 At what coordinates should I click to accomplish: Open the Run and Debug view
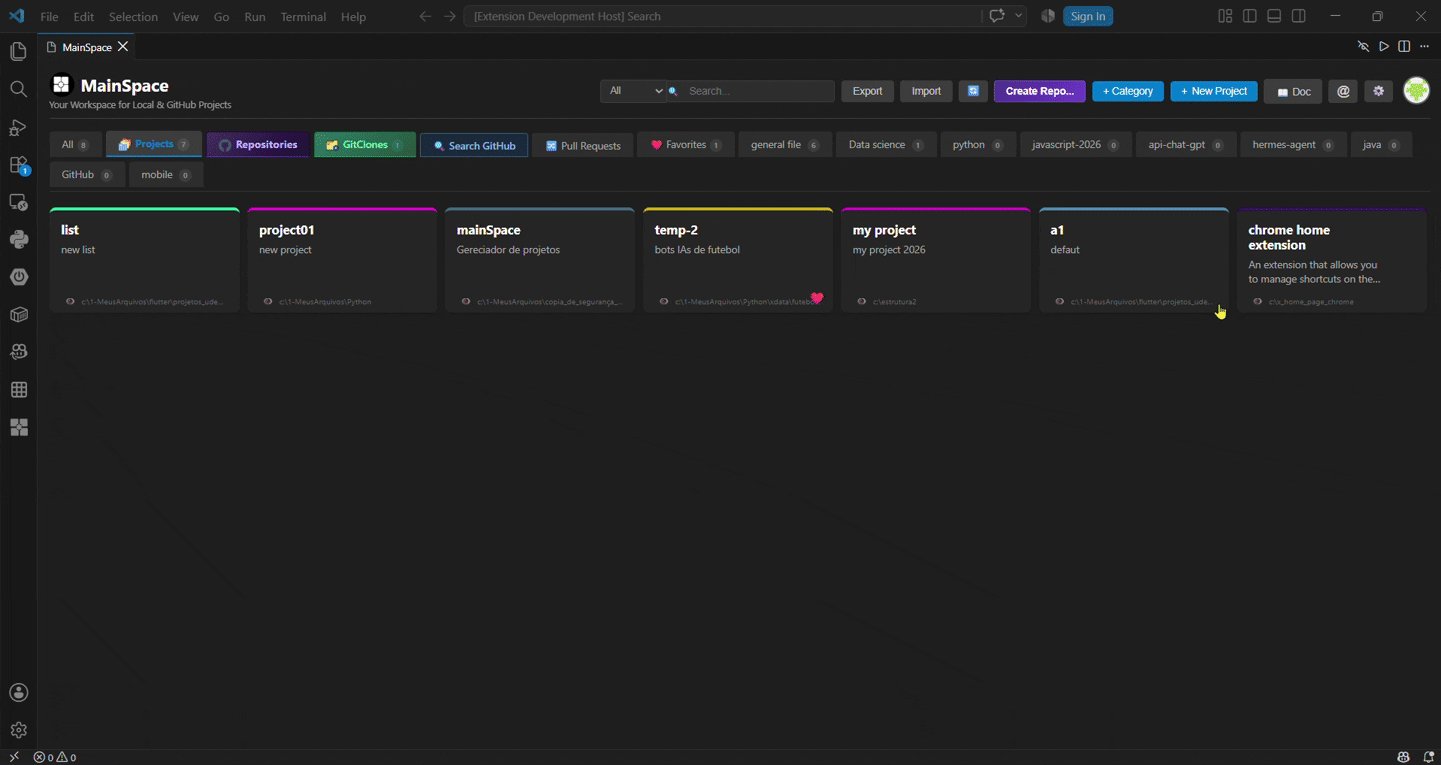pos(18,127)
